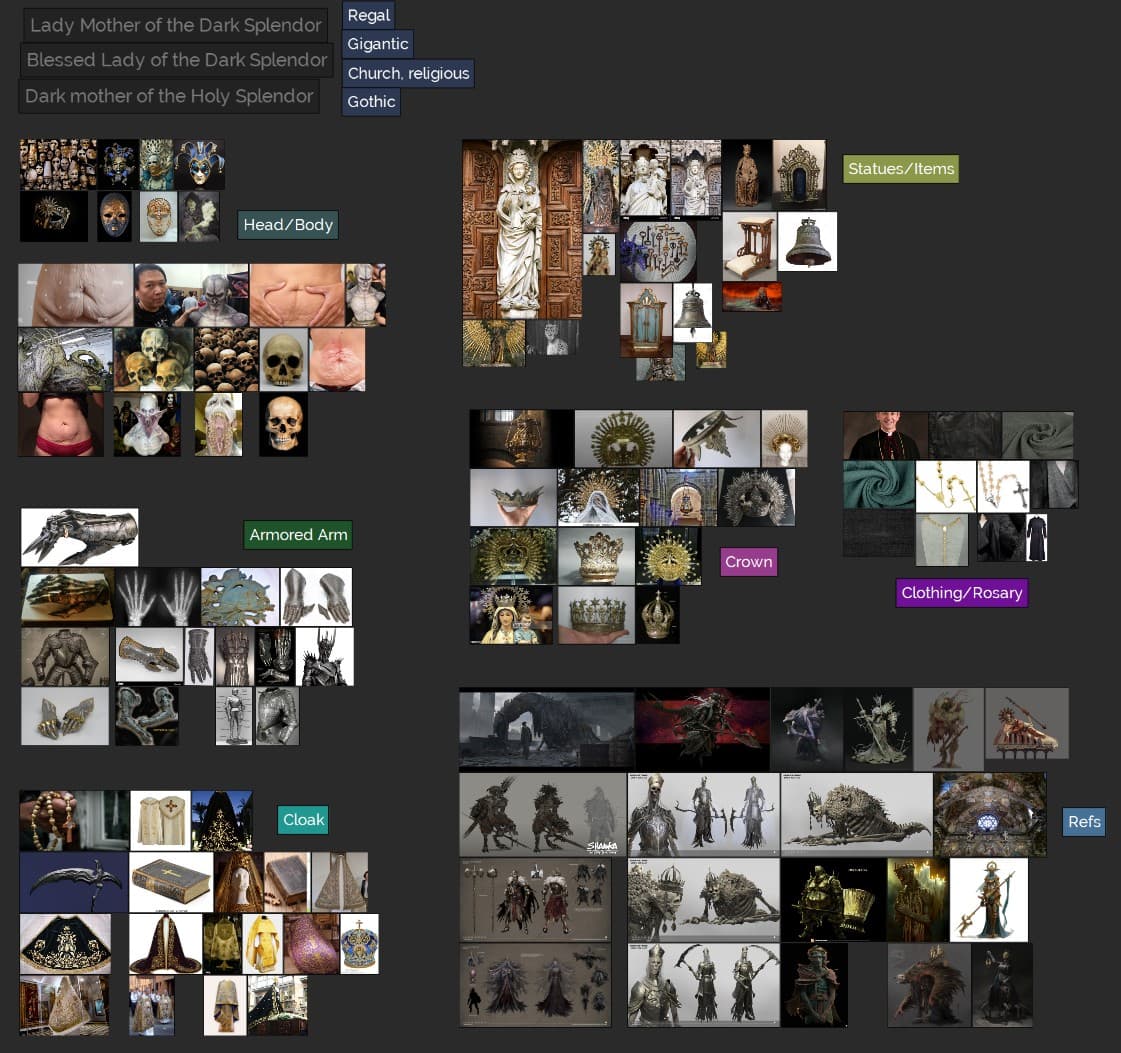Select the green Armored Arm label

(x=298, y=535)
